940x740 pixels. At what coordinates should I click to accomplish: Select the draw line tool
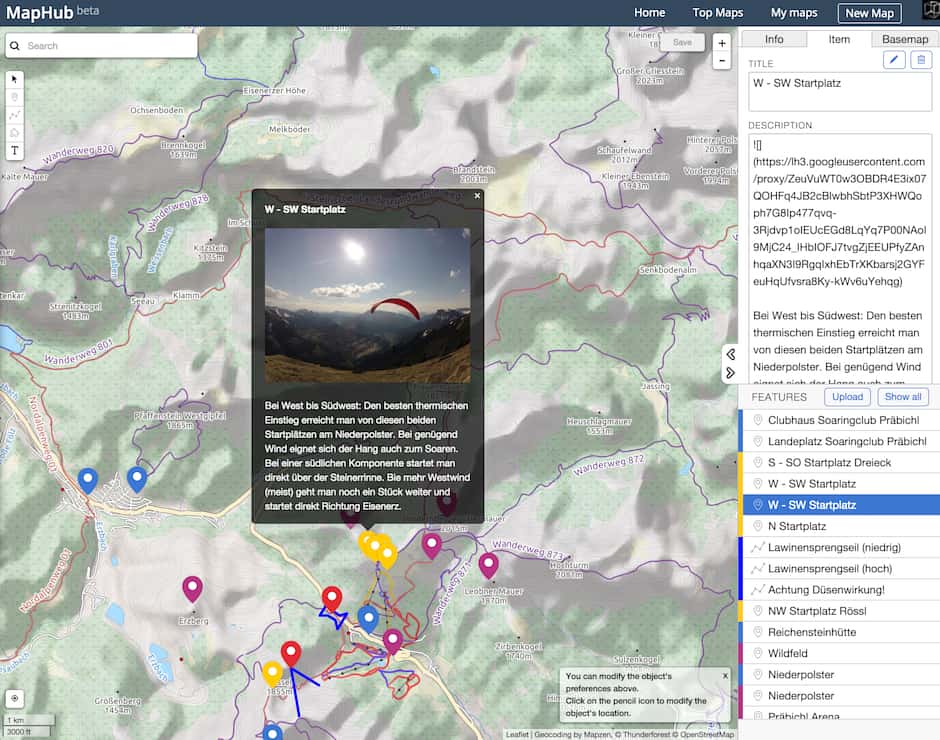(x=15, y=115)
